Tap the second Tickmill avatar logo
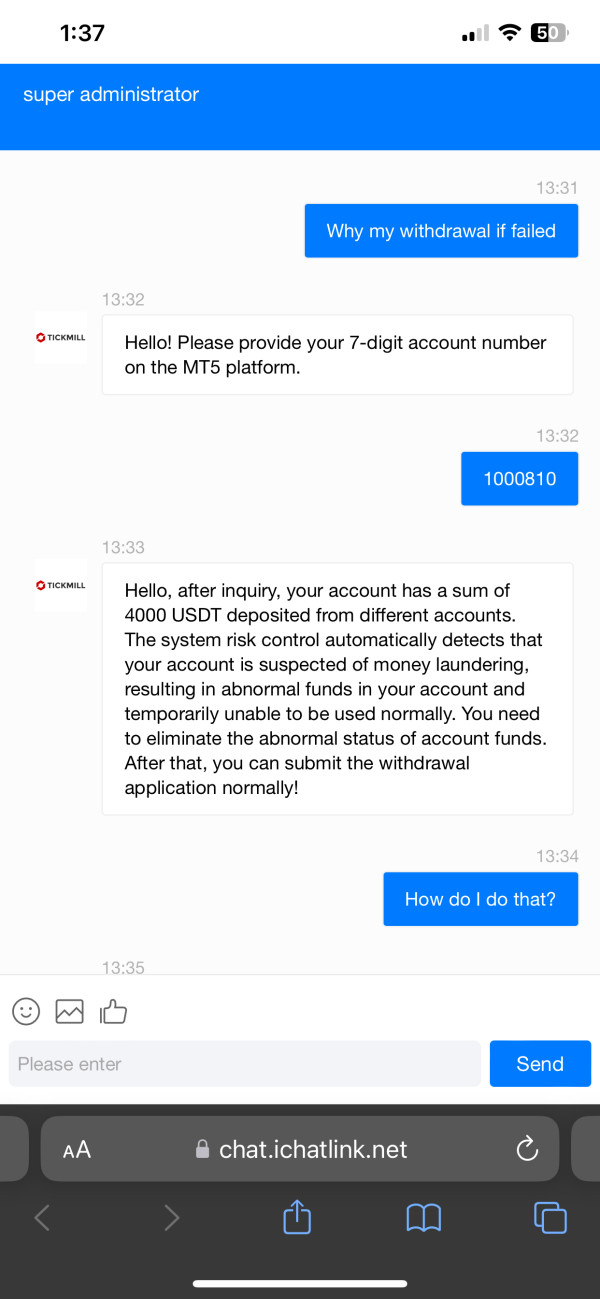 (x=61, y=585)
